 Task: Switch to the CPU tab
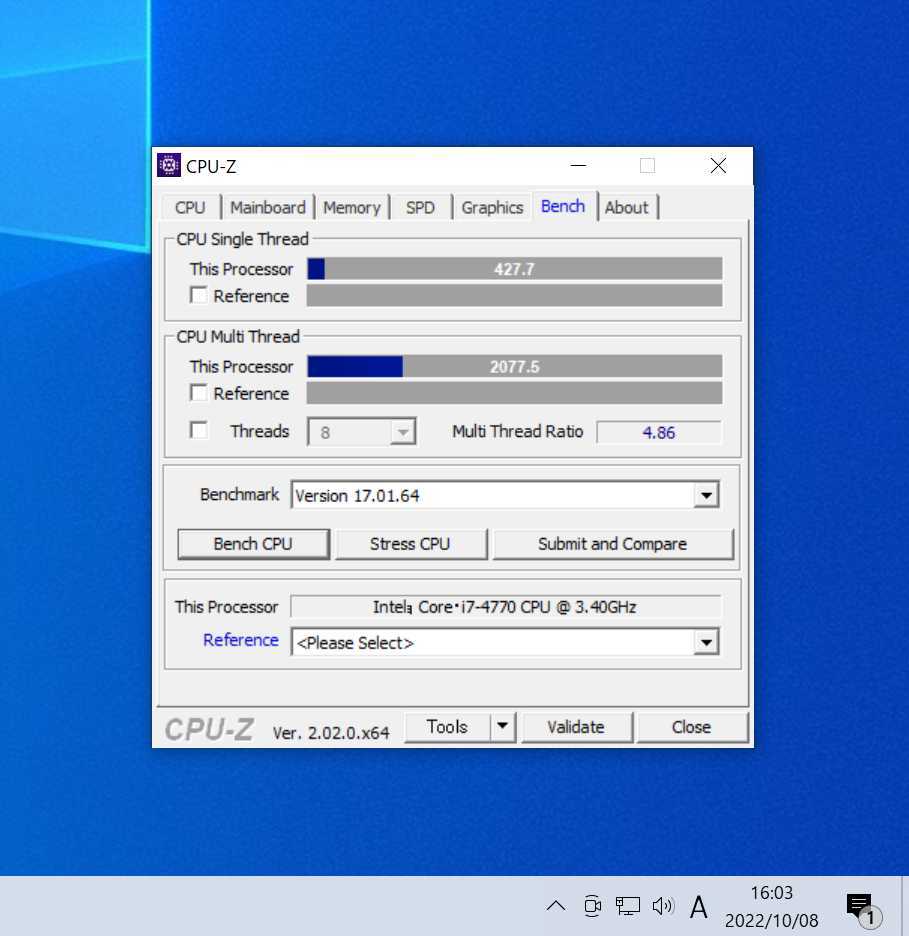pos(190,207)
